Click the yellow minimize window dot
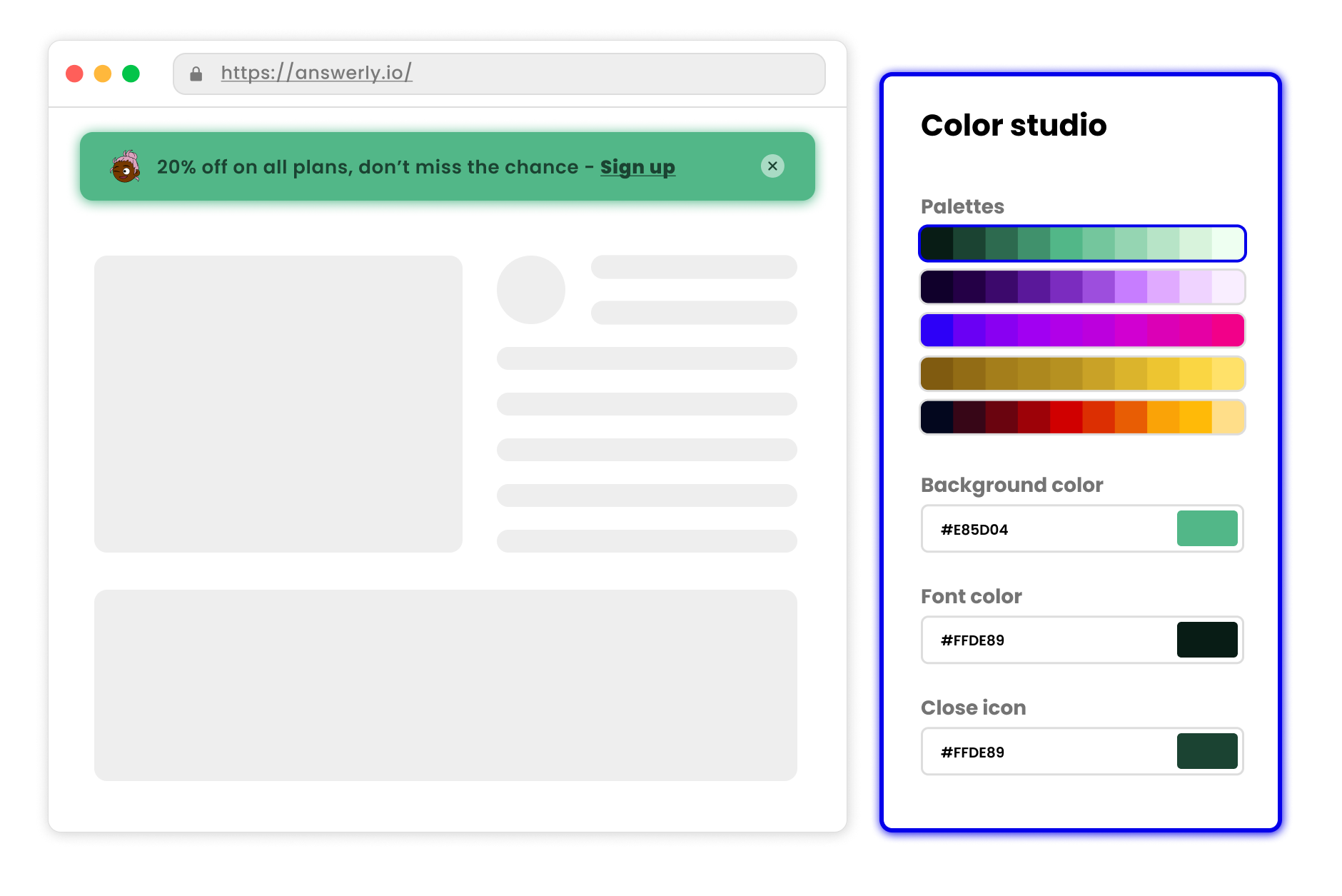The image size is (1342, 896). point(103,74)
